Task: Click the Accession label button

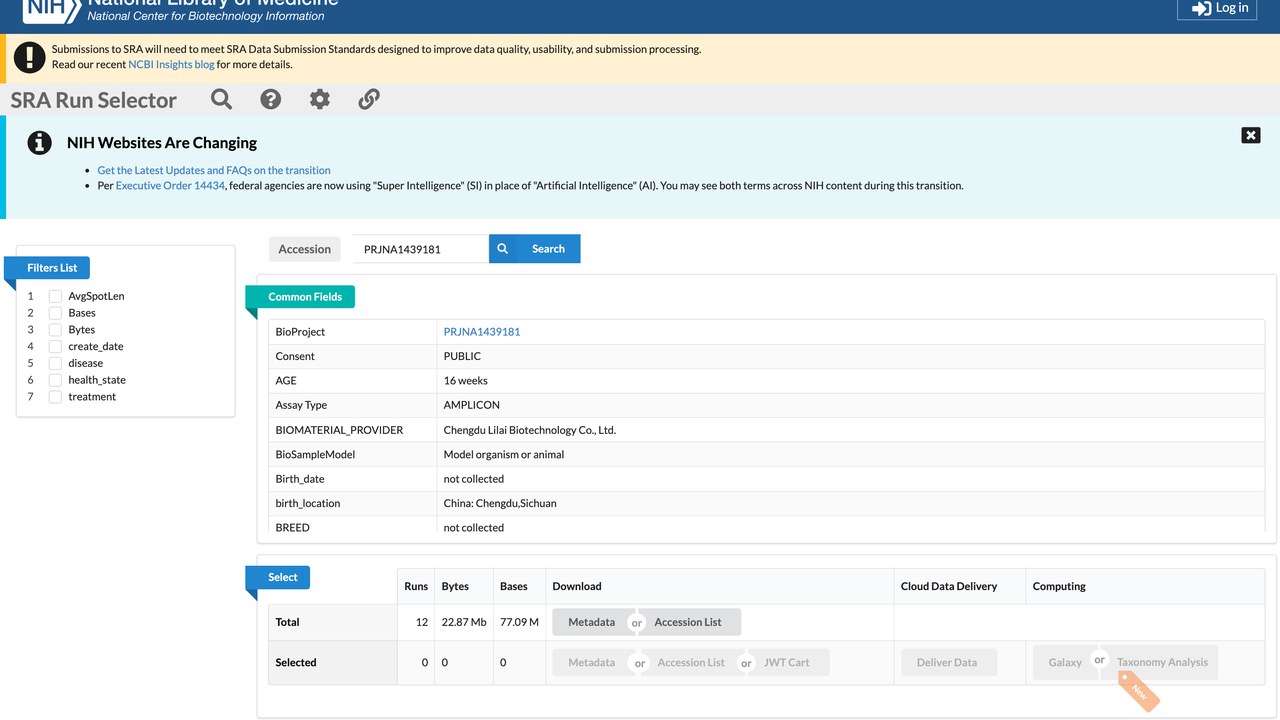Action: (x=305, y=249)
